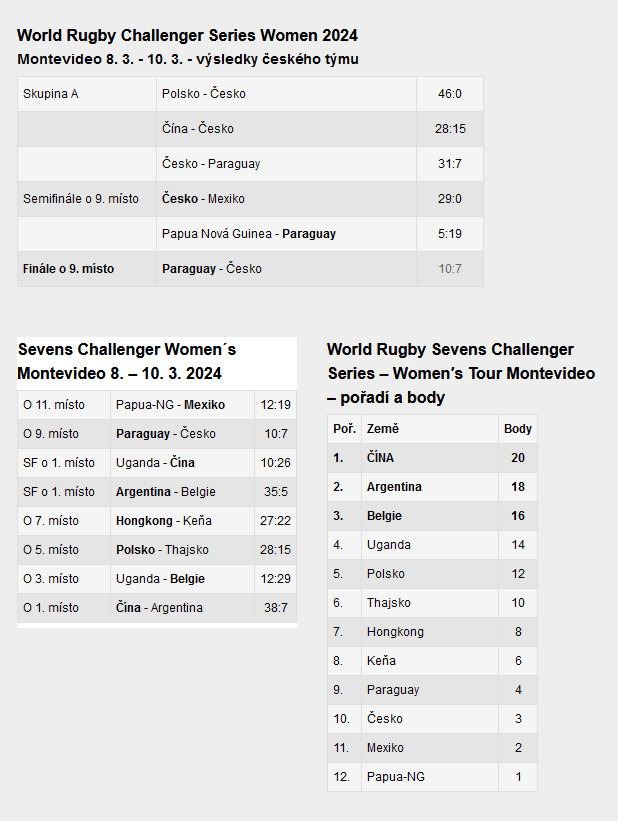Select the Česko - Paraguay match cell
618x821 pixels.
tap(211, 164)
